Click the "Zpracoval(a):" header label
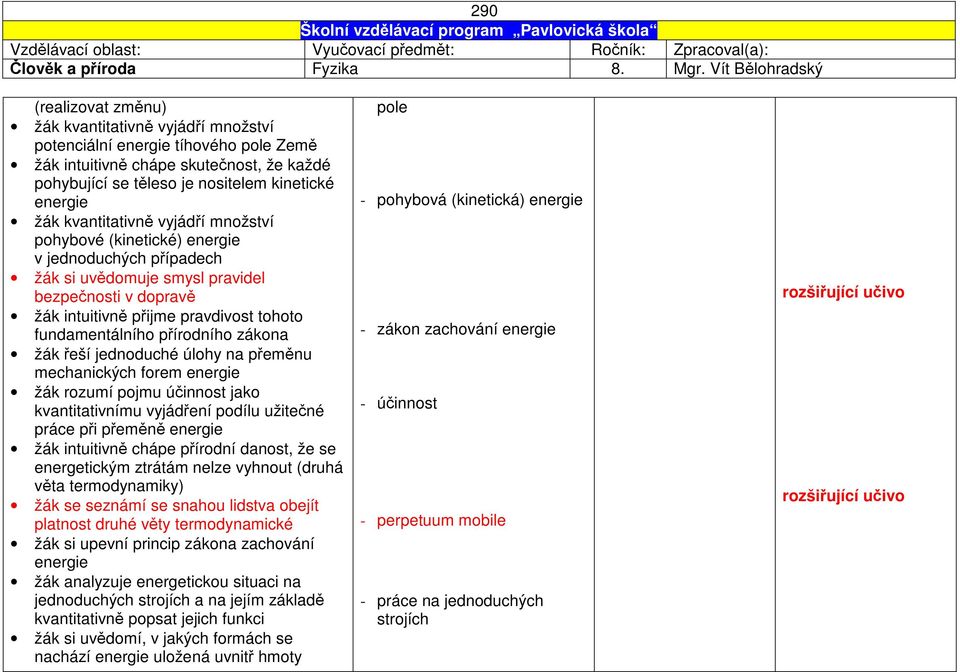 (x=721, y=50)
